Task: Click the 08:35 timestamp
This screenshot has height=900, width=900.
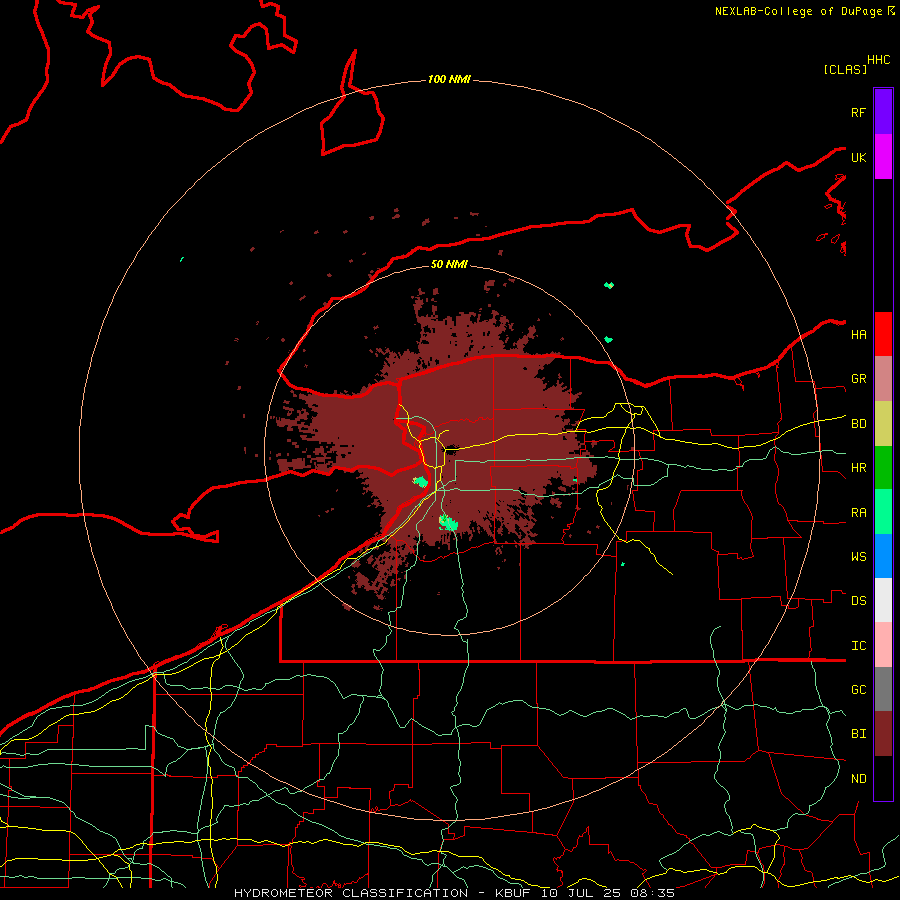Action: pos(652,893)
